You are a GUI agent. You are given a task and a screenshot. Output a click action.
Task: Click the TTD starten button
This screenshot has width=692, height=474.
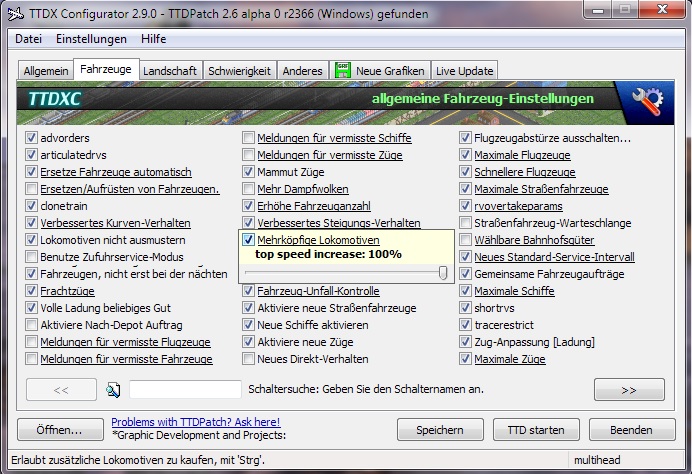pyautogui.click(x=536, y=430)
